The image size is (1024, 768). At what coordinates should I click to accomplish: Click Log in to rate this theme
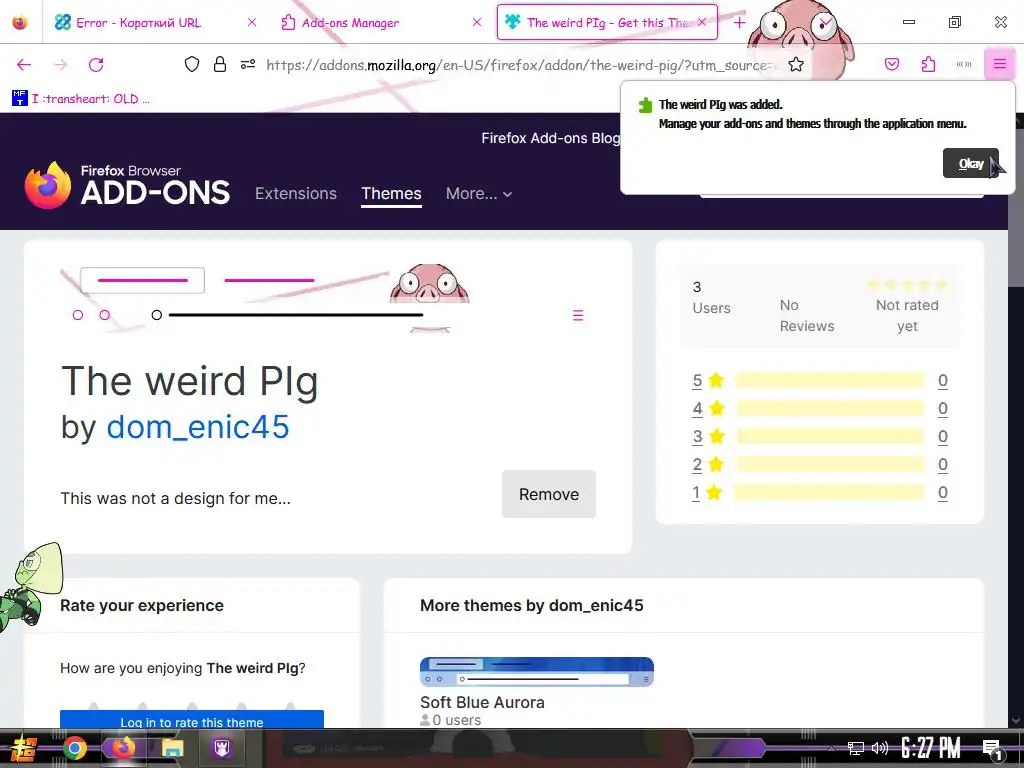(x=192, y=719)
